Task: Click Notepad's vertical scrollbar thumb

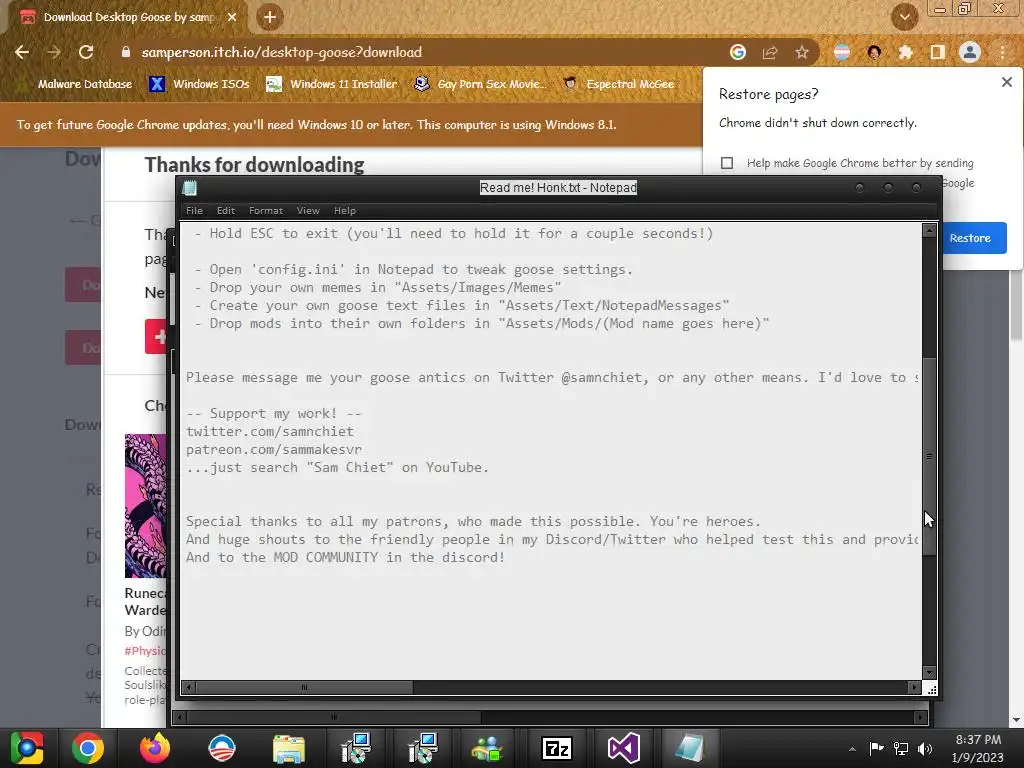Action: click(929, 456)
